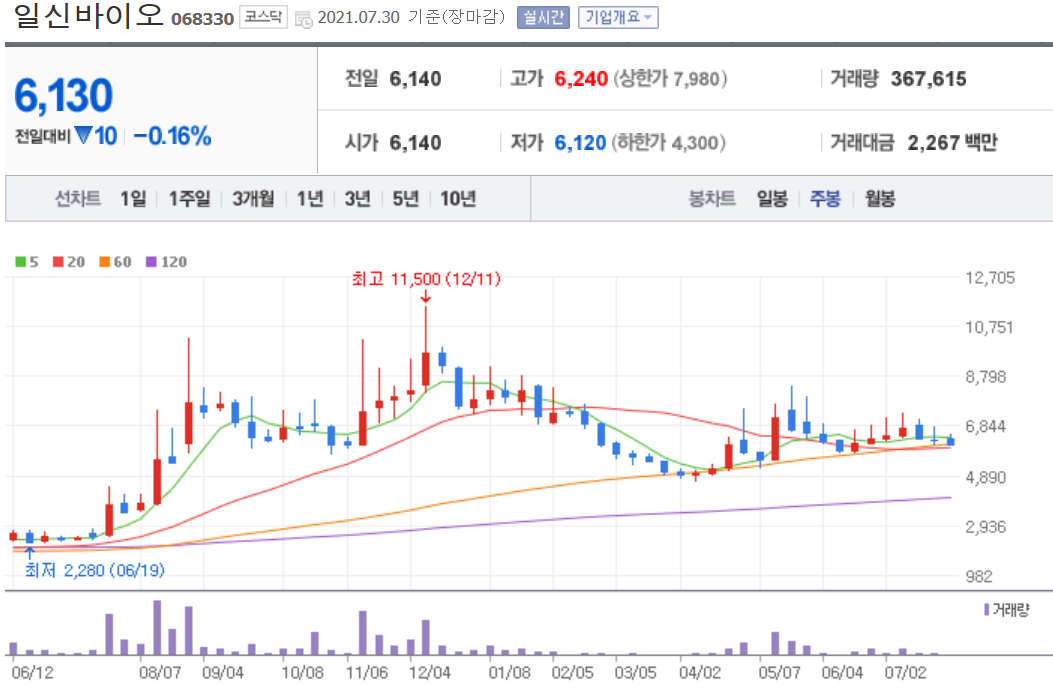Click the 2,936 price axis label

986,527
